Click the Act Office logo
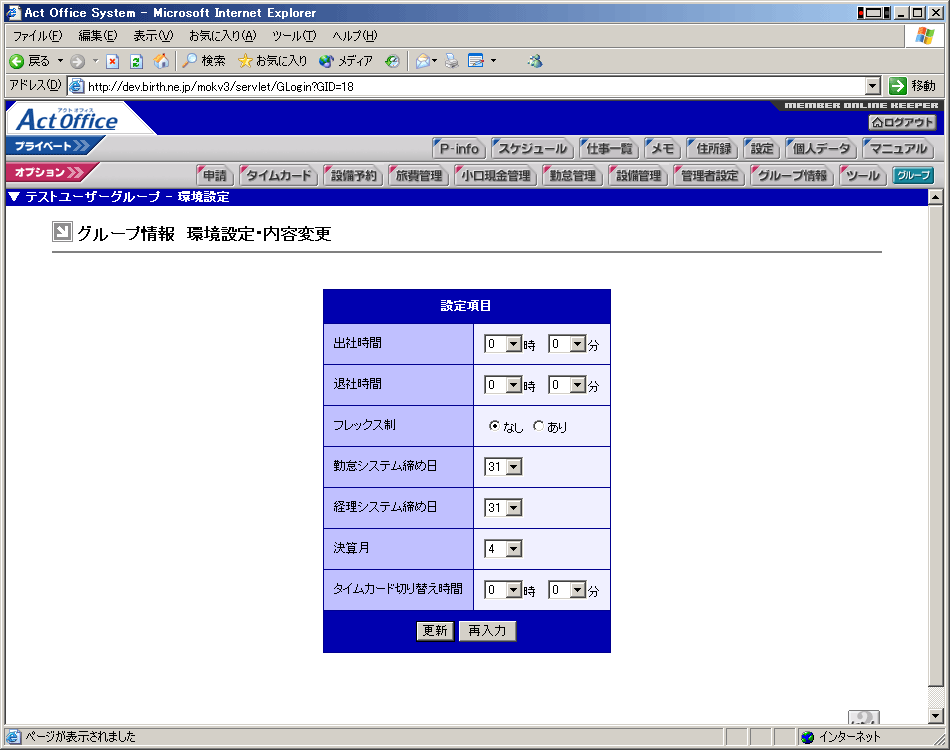The height and width of the screenshot is (750, 950). [68, 121]
